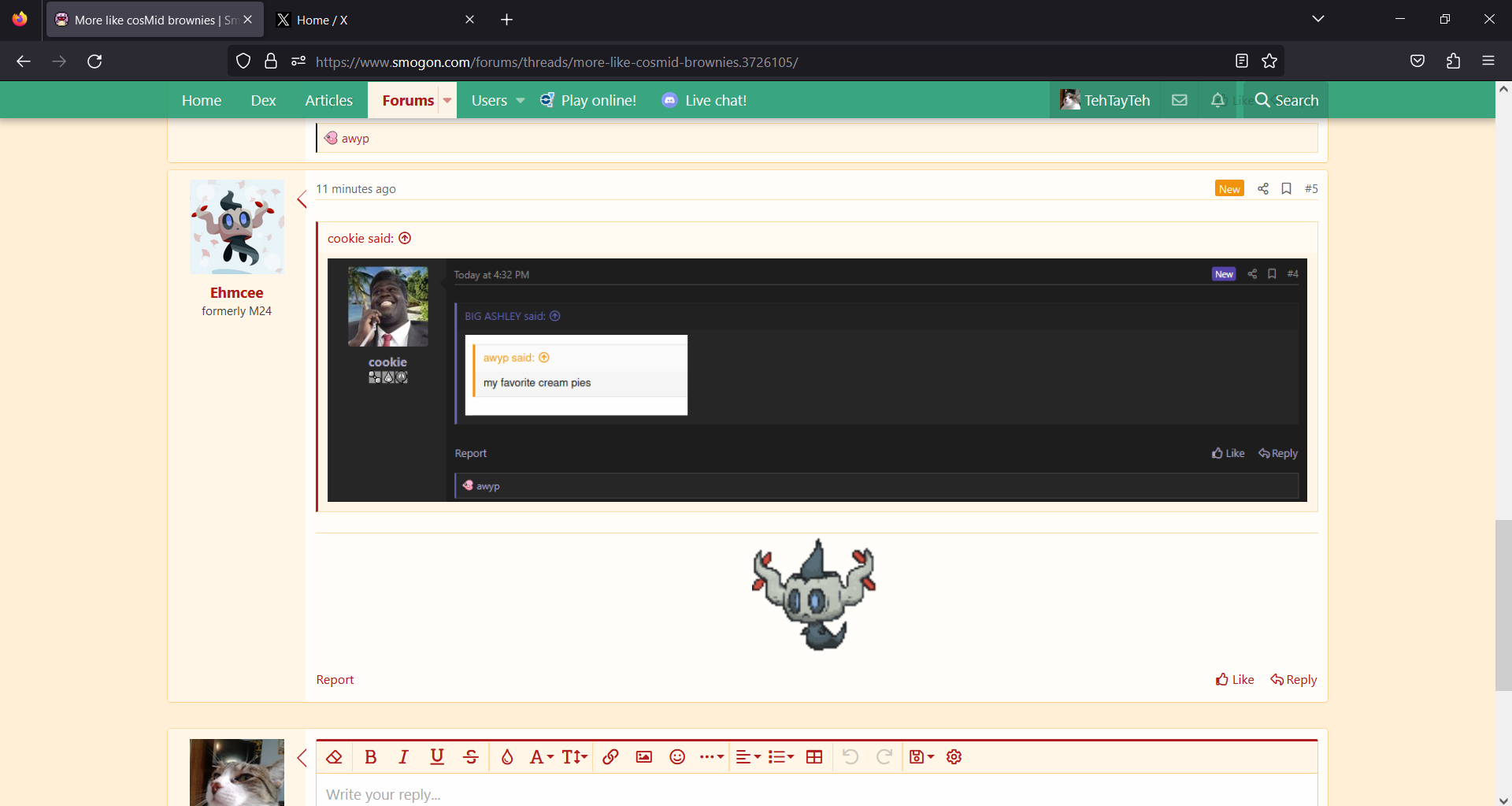Viewport: 1512px width, 806px height.
Task: Open the save draft dropdown
Action: pyautogui.click(x=921, y=757)
